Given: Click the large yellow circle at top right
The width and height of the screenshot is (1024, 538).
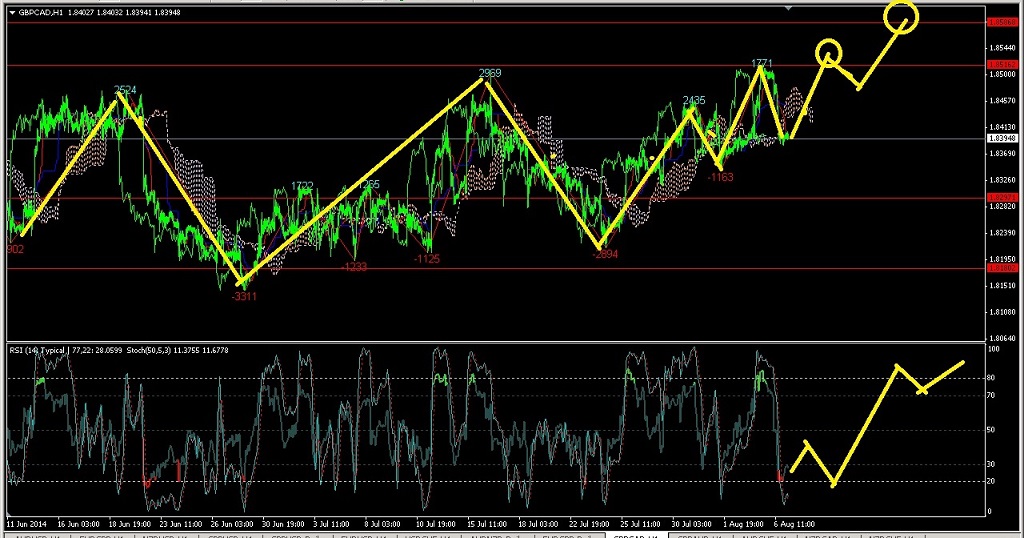Looking at the screenshot, I should [902, 17].
